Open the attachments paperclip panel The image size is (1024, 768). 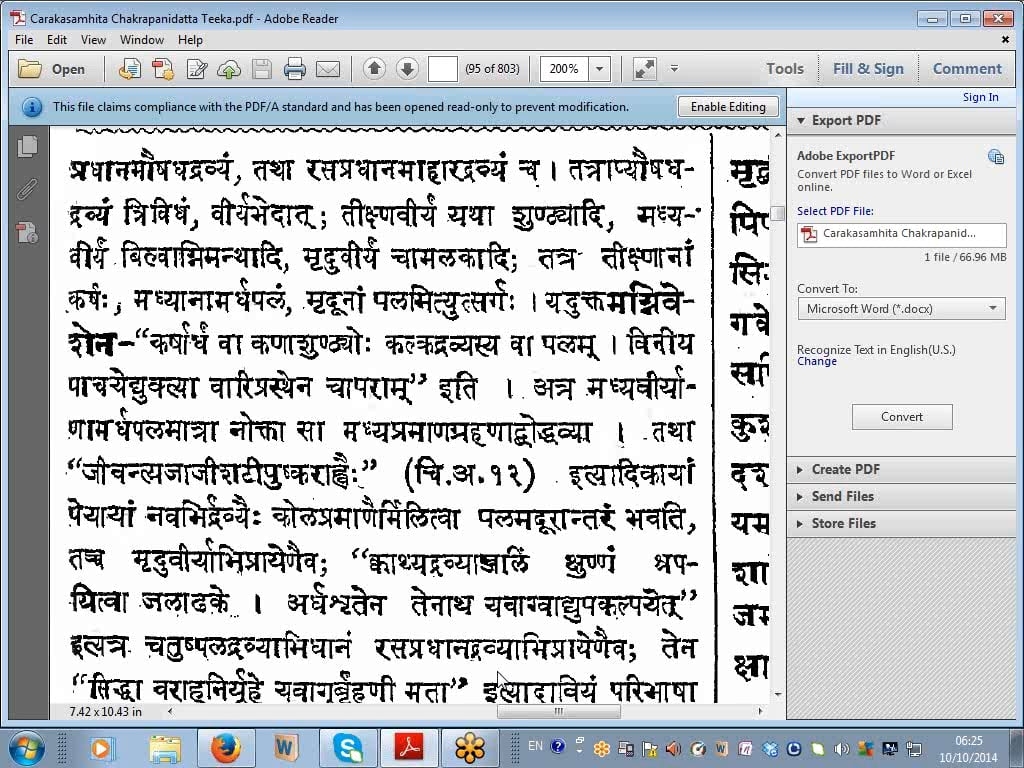point(27,189)
